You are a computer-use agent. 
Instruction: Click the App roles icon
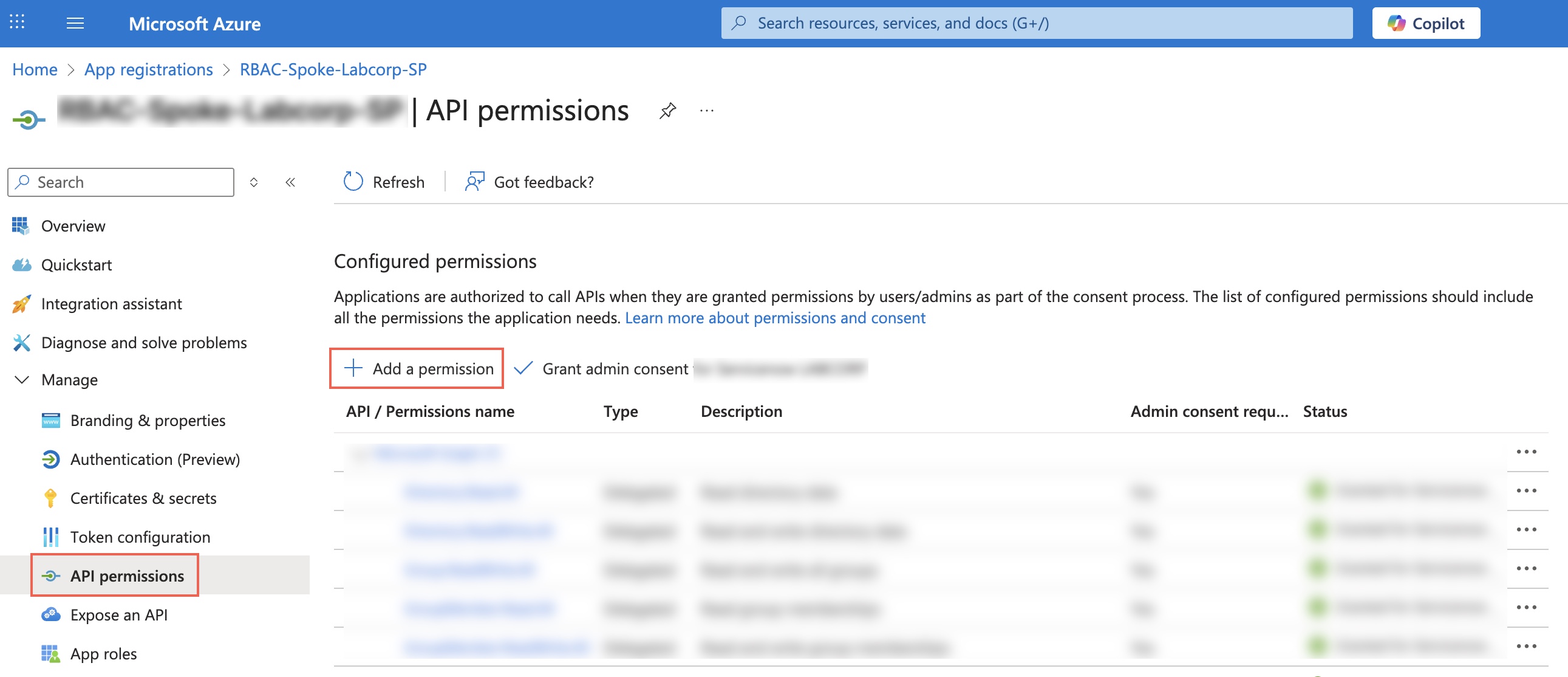click(50, 653)
